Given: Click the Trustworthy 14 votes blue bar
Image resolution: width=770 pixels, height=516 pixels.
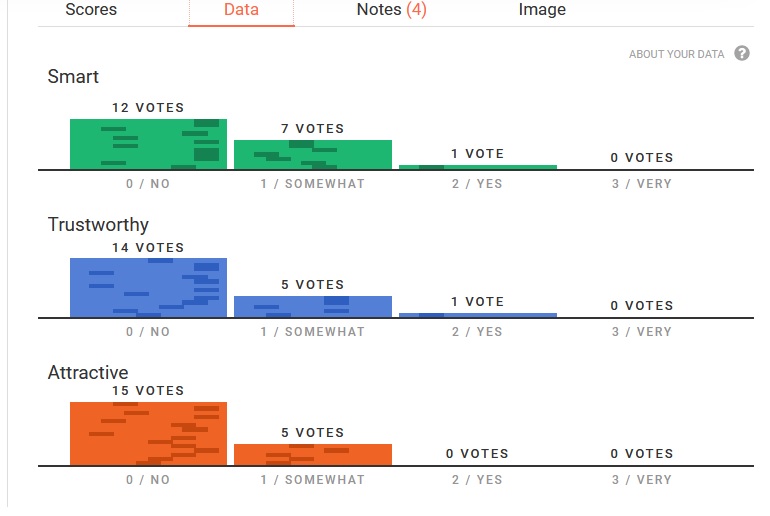Looking at the screenshot, I should coord(148,288).
